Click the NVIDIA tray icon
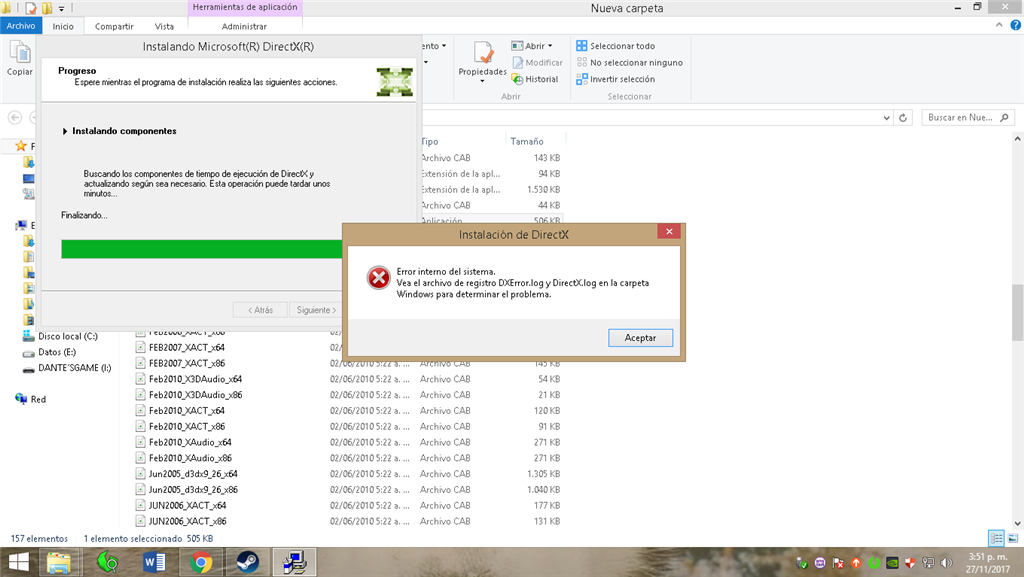 coord(892,563)
